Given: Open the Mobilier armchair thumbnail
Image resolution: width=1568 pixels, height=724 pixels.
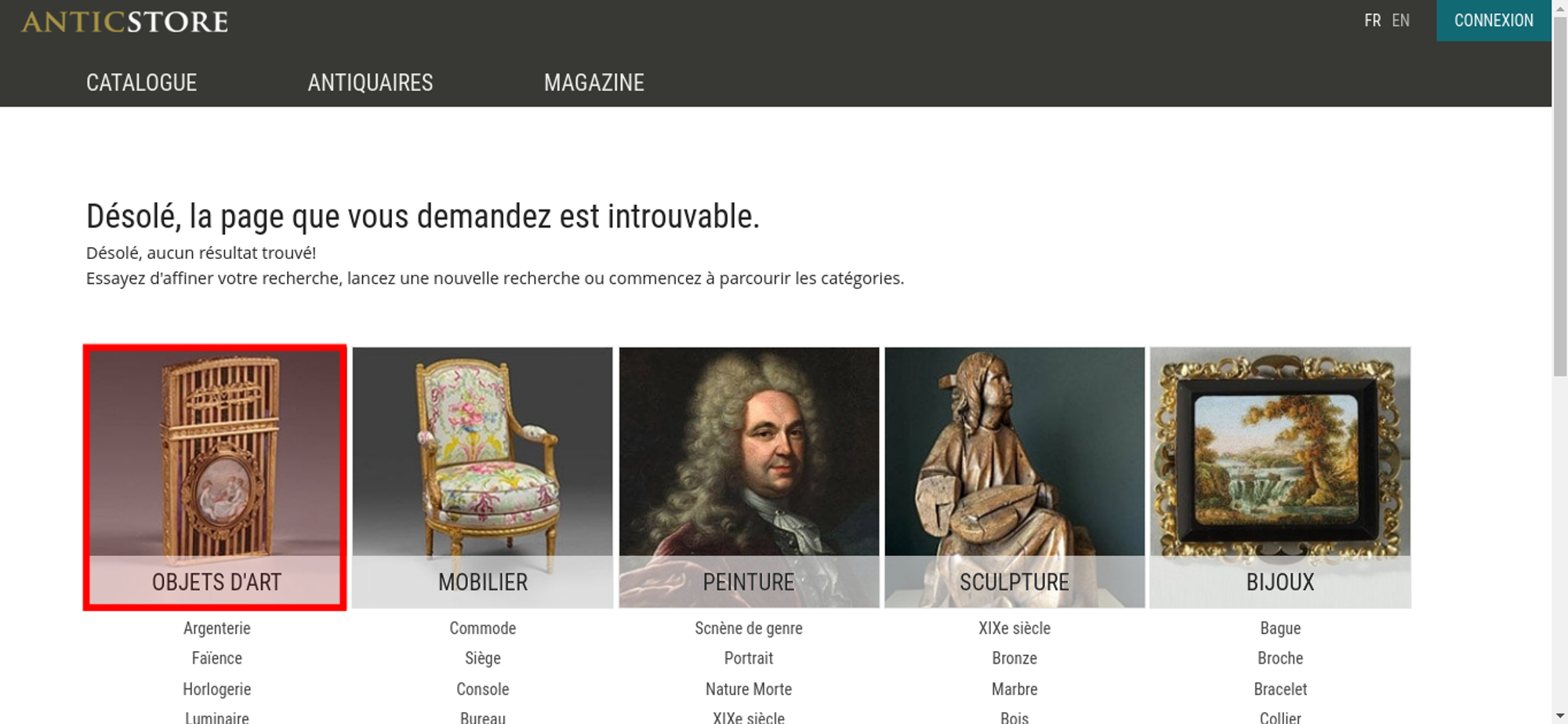Looking at the screenshot, I should (482, 478).
